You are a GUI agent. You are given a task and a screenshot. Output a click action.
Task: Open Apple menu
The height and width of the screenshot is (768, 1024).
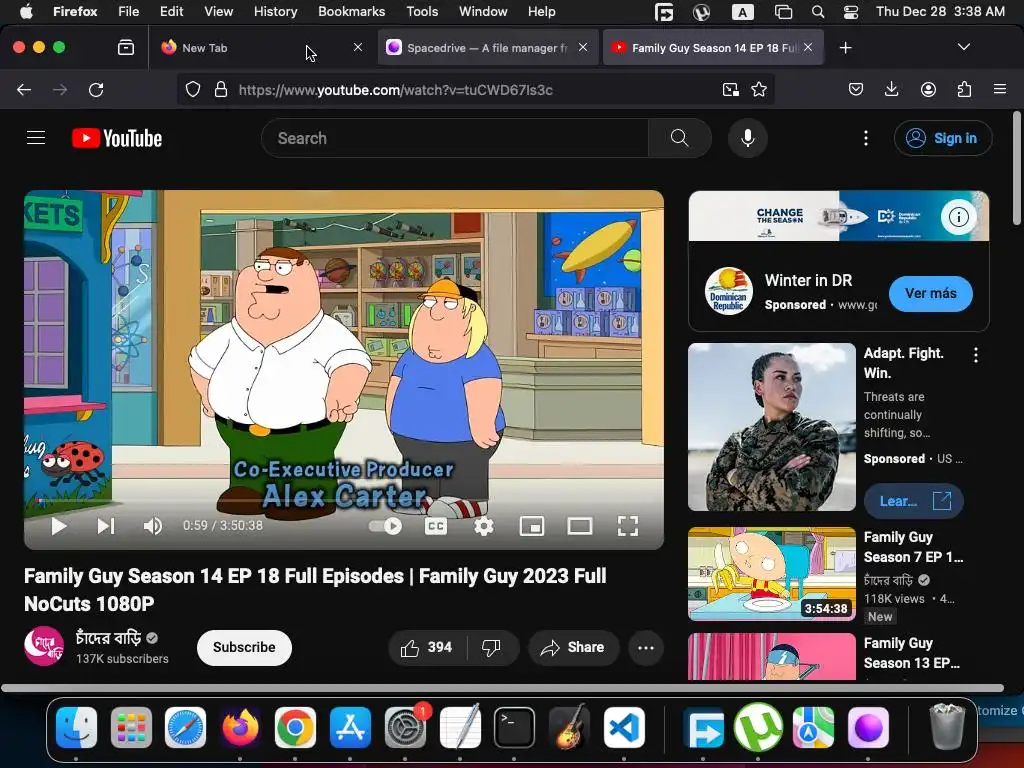[x=26, y=12]
